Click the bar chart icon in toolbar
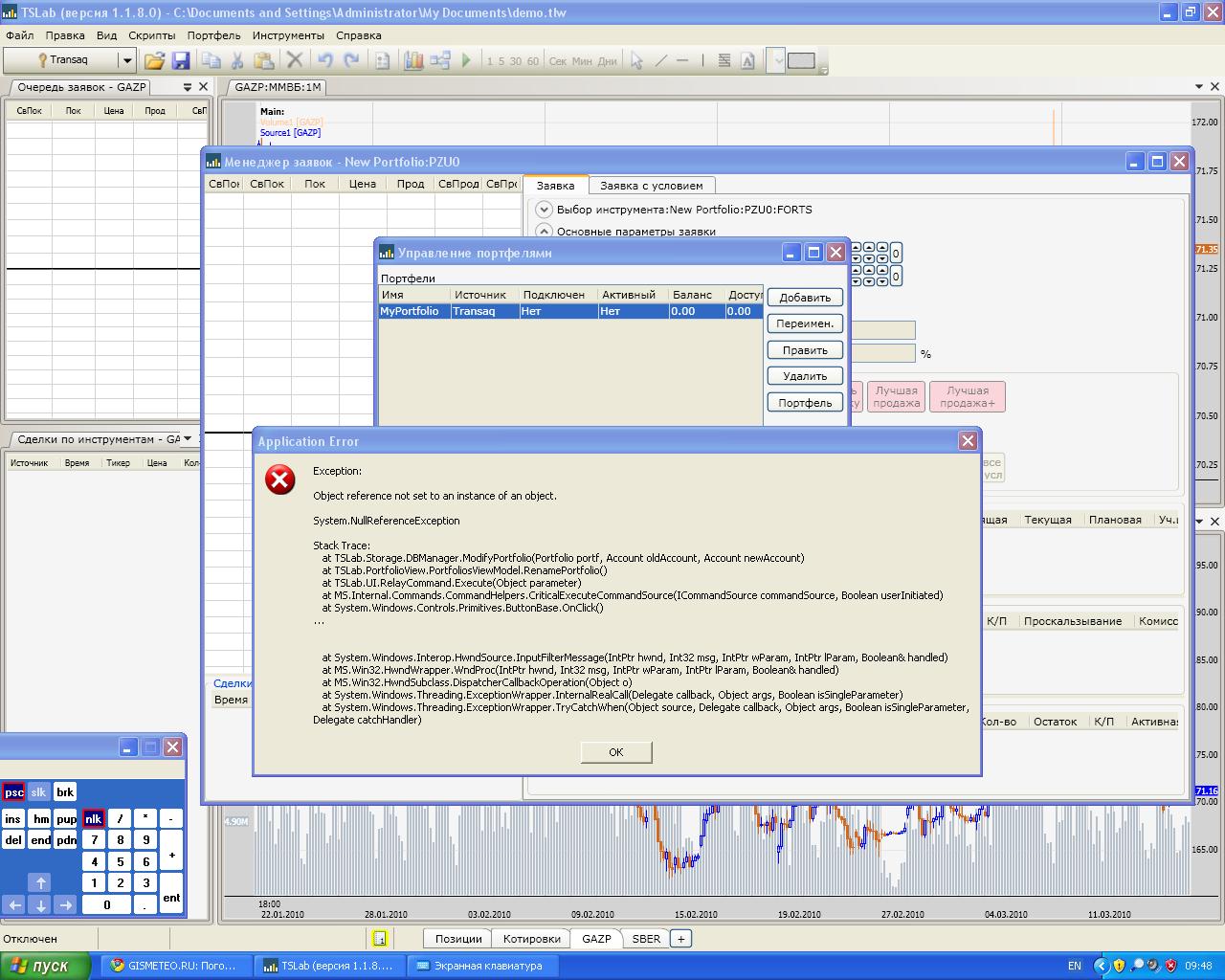1225x980 pixels. point(413,60)
